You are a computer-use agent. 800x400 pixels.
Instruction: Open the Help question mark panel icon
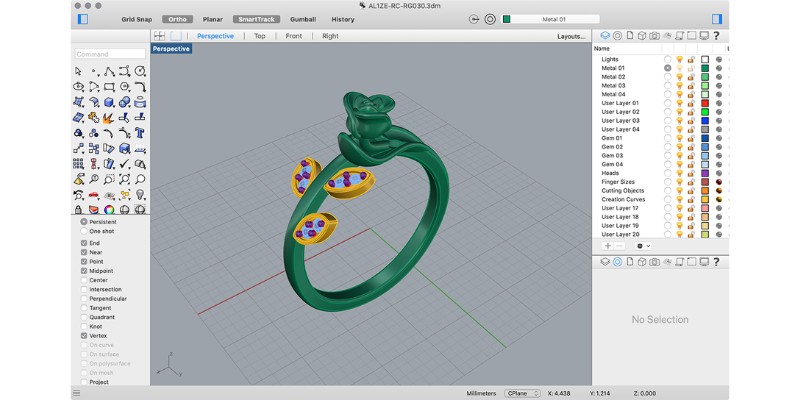(716, 36)
